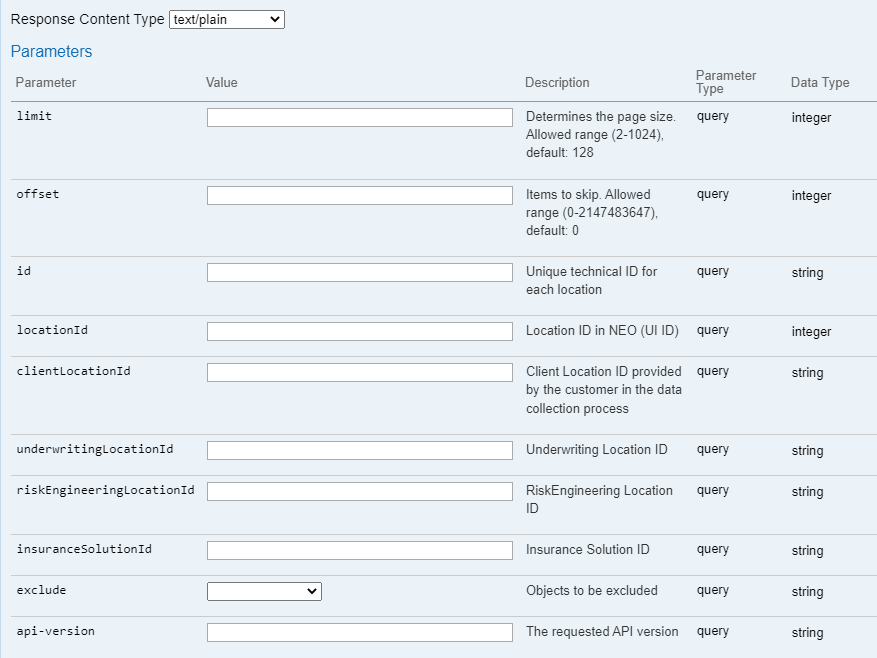The height and width of the screenshot is (658, 877).
Task: Click the Description column header
Action: [556, 83]
